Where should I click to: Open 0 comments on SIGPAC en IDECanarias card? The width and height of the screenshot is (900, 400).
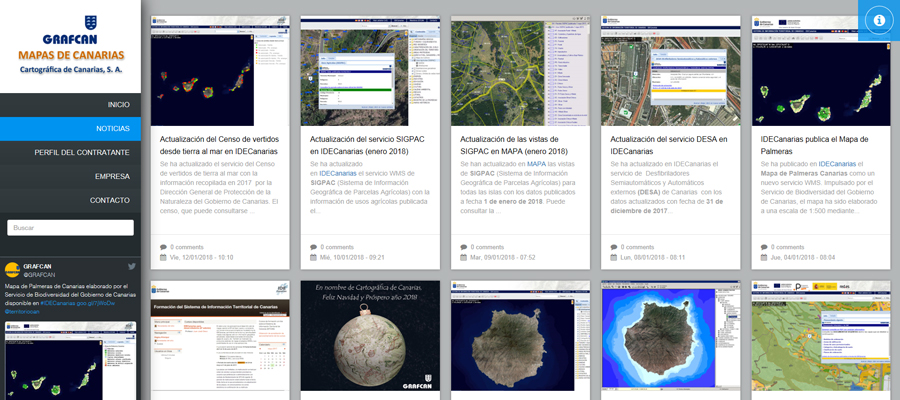click(340, 247)
